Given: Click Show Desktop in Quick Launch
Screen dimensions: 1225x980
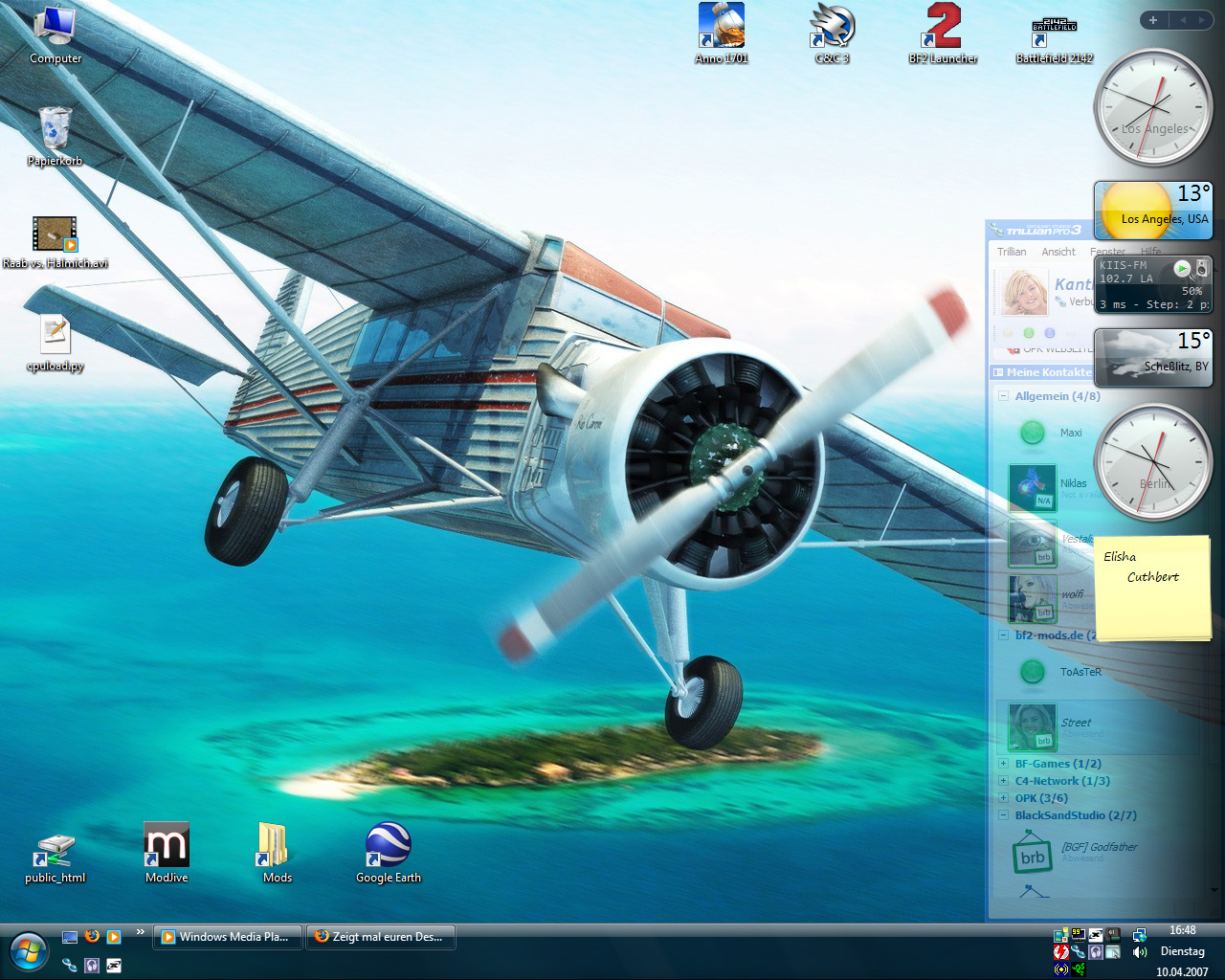Looking at the screenshot, I should [x=69, y=937].
